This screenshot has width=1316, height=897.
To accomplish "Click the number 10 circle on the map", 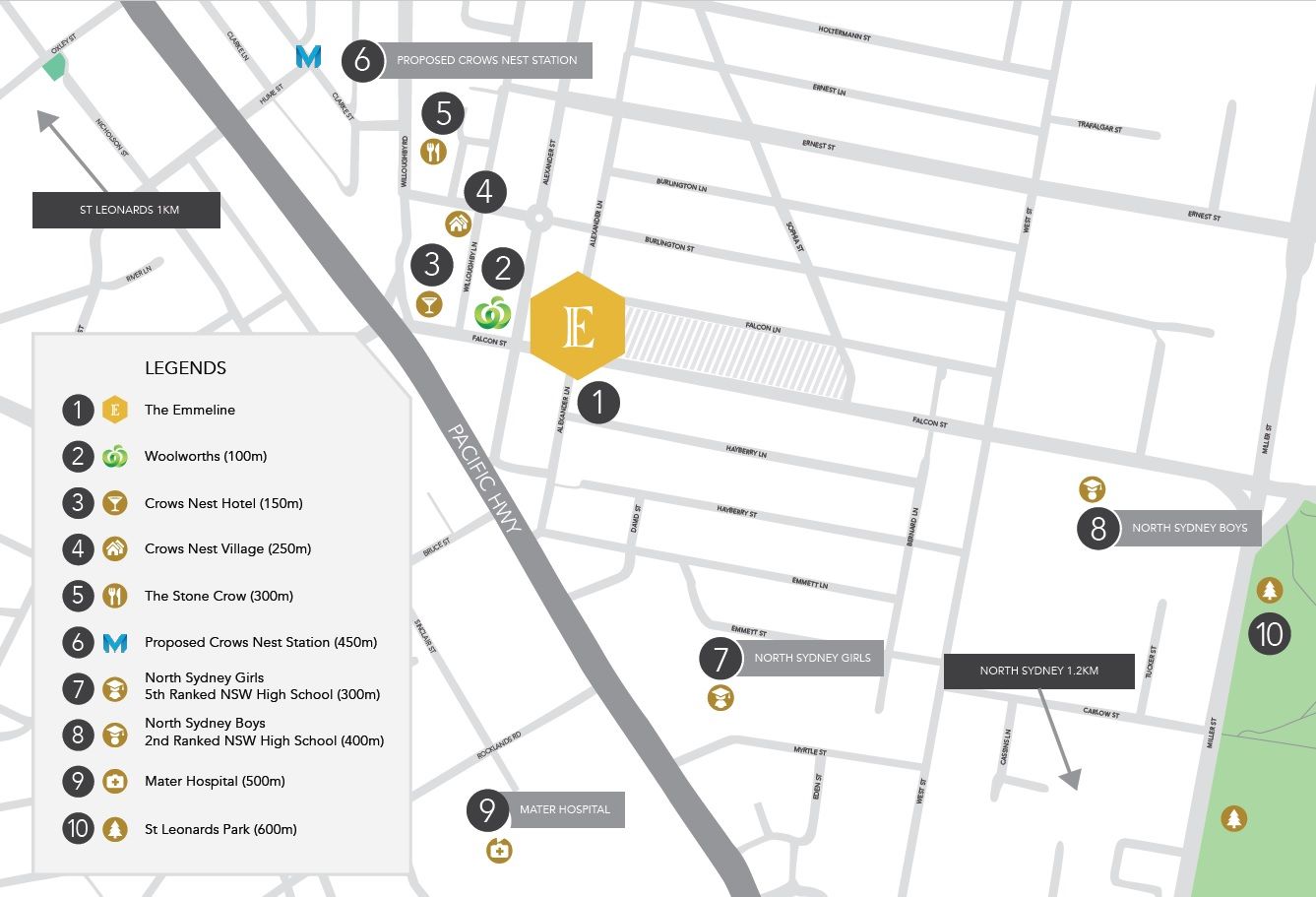I will tap(1270, 633).
